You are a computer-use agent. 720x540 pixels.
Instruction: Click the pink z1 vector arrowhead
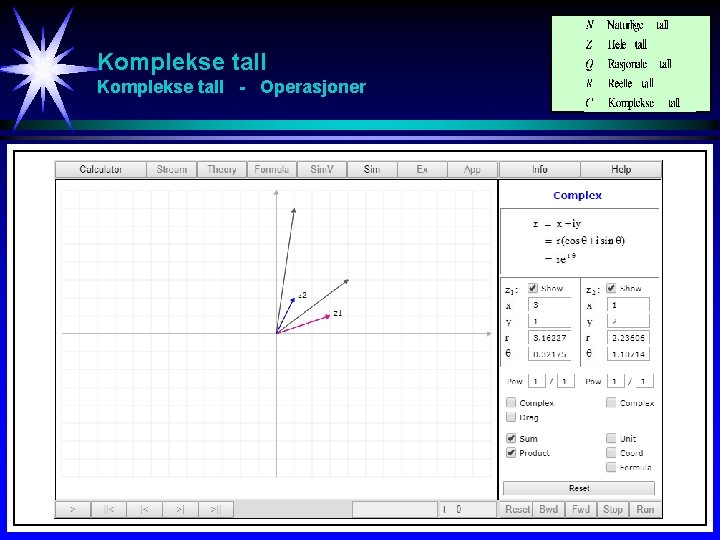(327, 316)
